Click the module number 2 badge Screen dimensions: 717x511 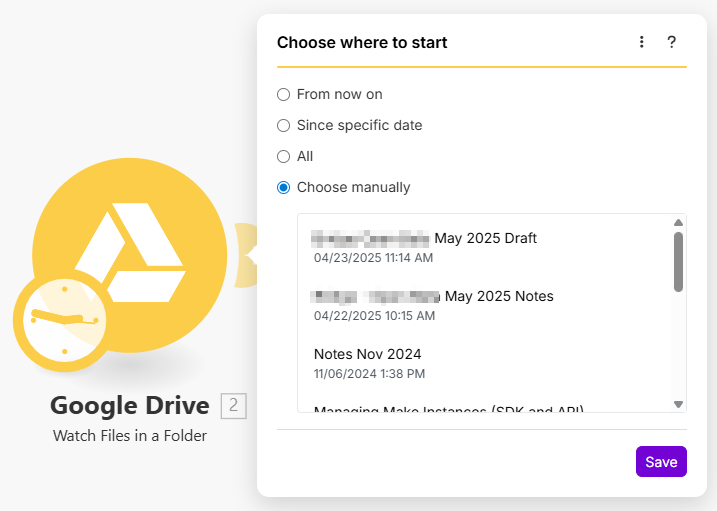[x=233, y=405]
